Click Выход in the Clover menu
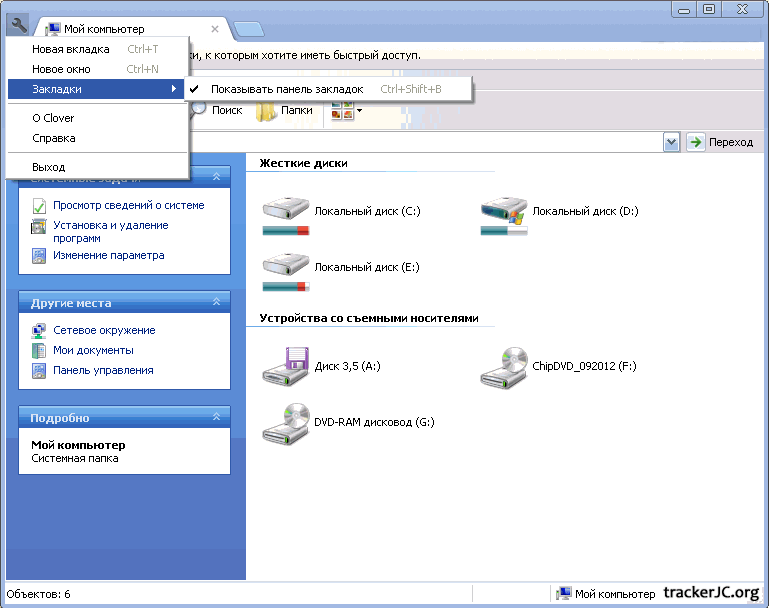 48,167
